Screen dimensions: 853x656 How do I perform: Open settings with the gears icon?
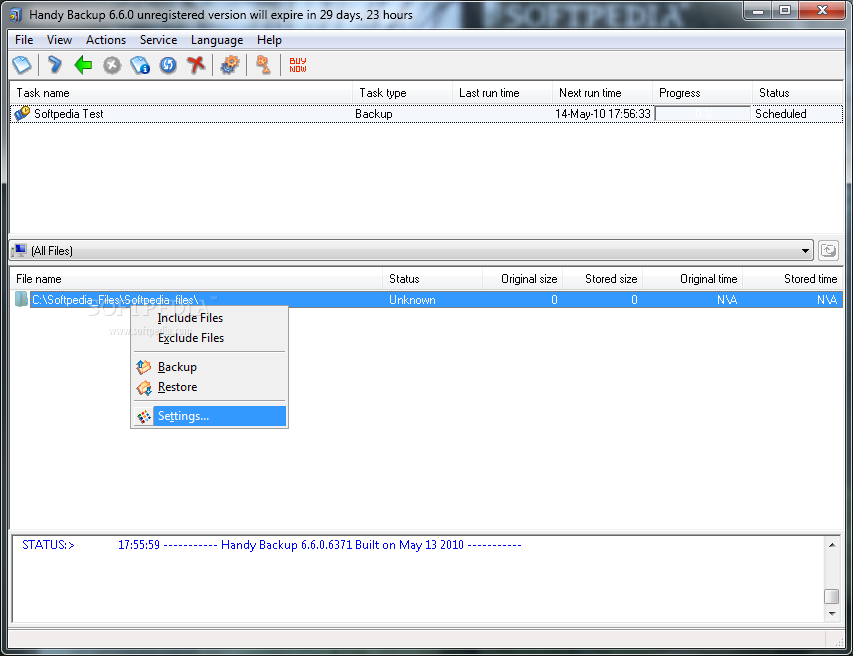(230, 65)
